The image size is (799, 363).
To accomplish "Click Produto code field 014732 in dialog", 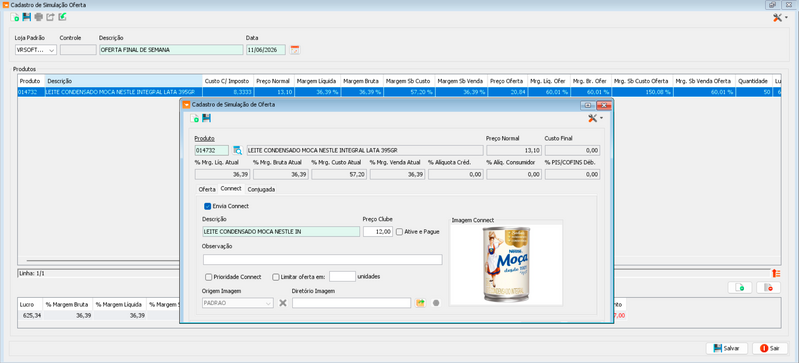I will click(x=211, y=150).
